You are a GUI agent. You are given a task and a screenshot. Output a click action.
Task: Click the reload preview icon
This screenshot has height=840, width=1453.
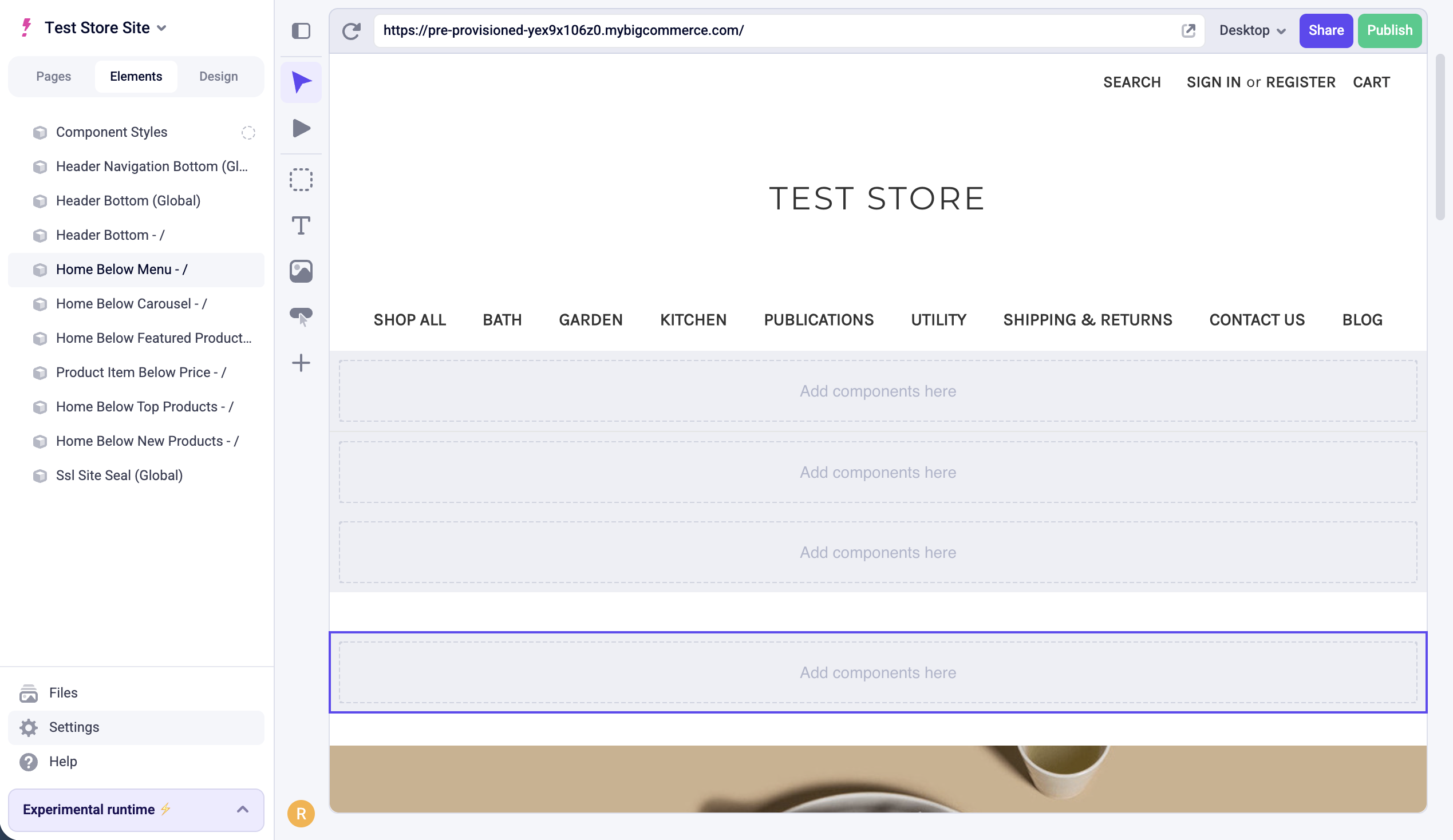pos(351,30)
